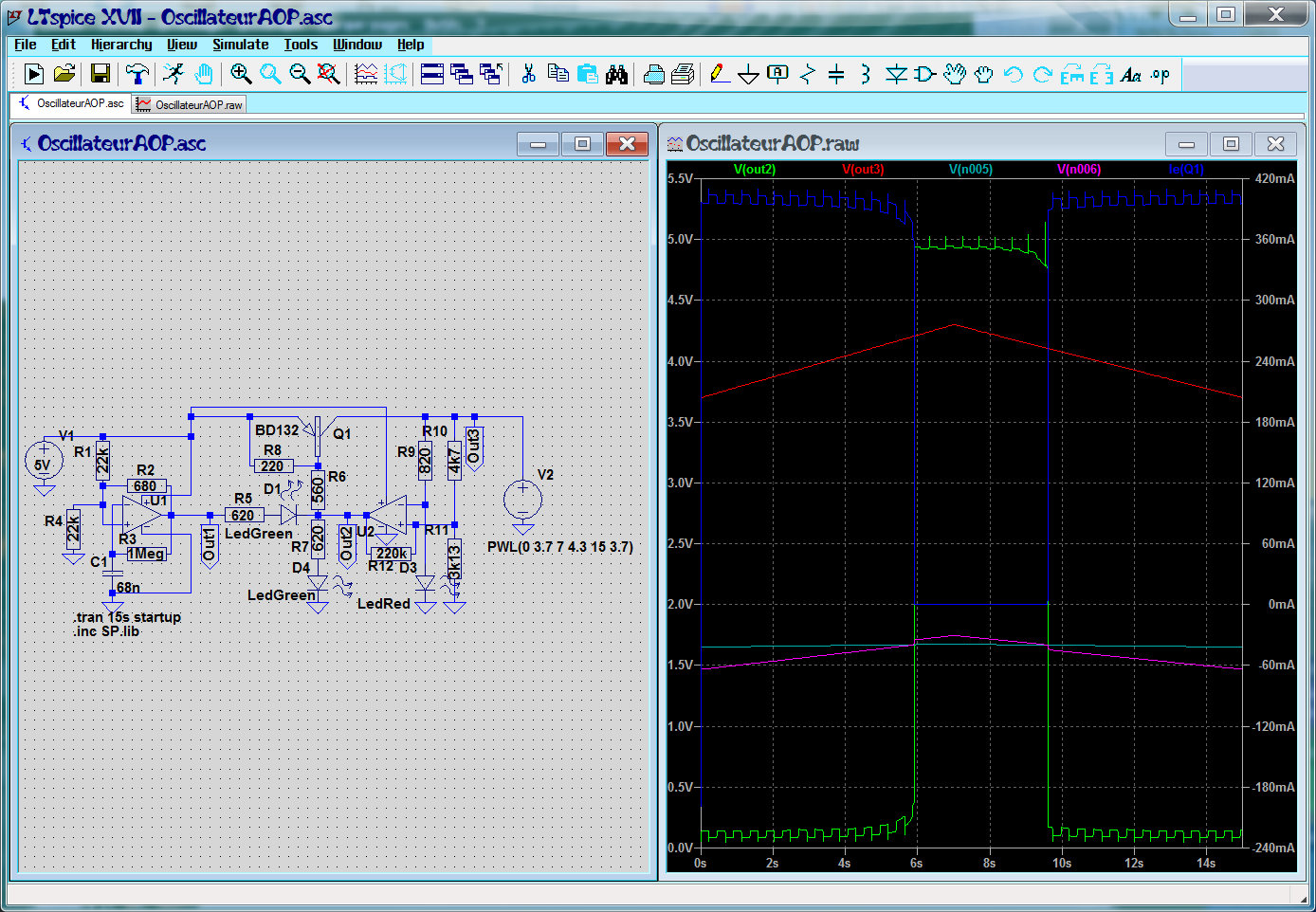Click the 5V source V1 symbol
This screenshot has width=1316, height=912.
[43, 462]
